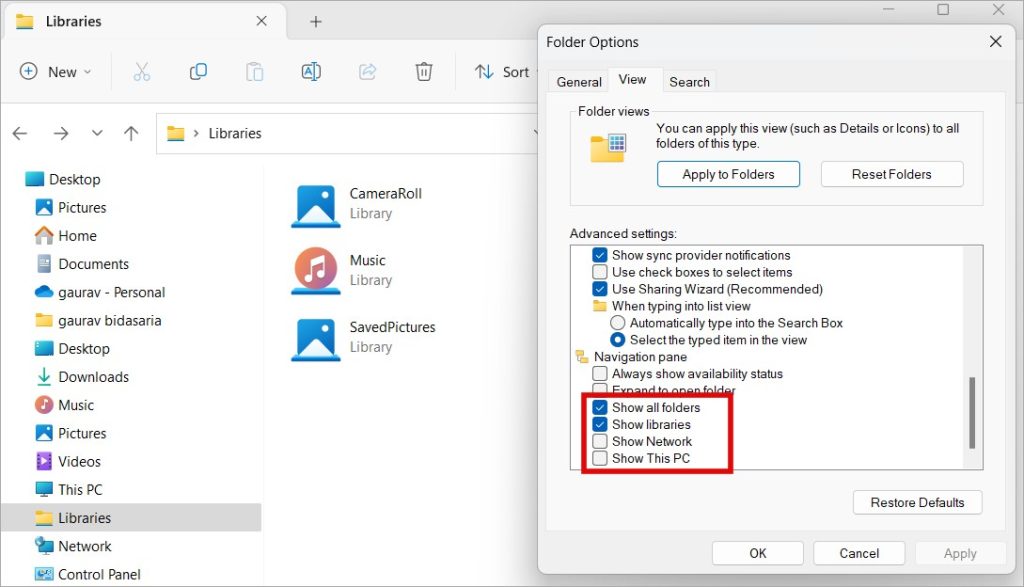Uncheck Show all folders option
Viewport: 1024px width, 587px height.
coord(600,407)
